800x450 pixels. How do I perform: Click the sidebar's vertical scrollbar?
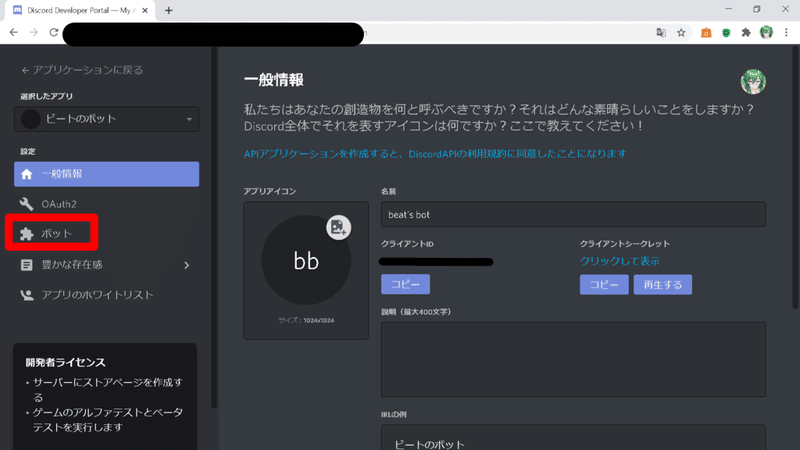tap(214, 227)
